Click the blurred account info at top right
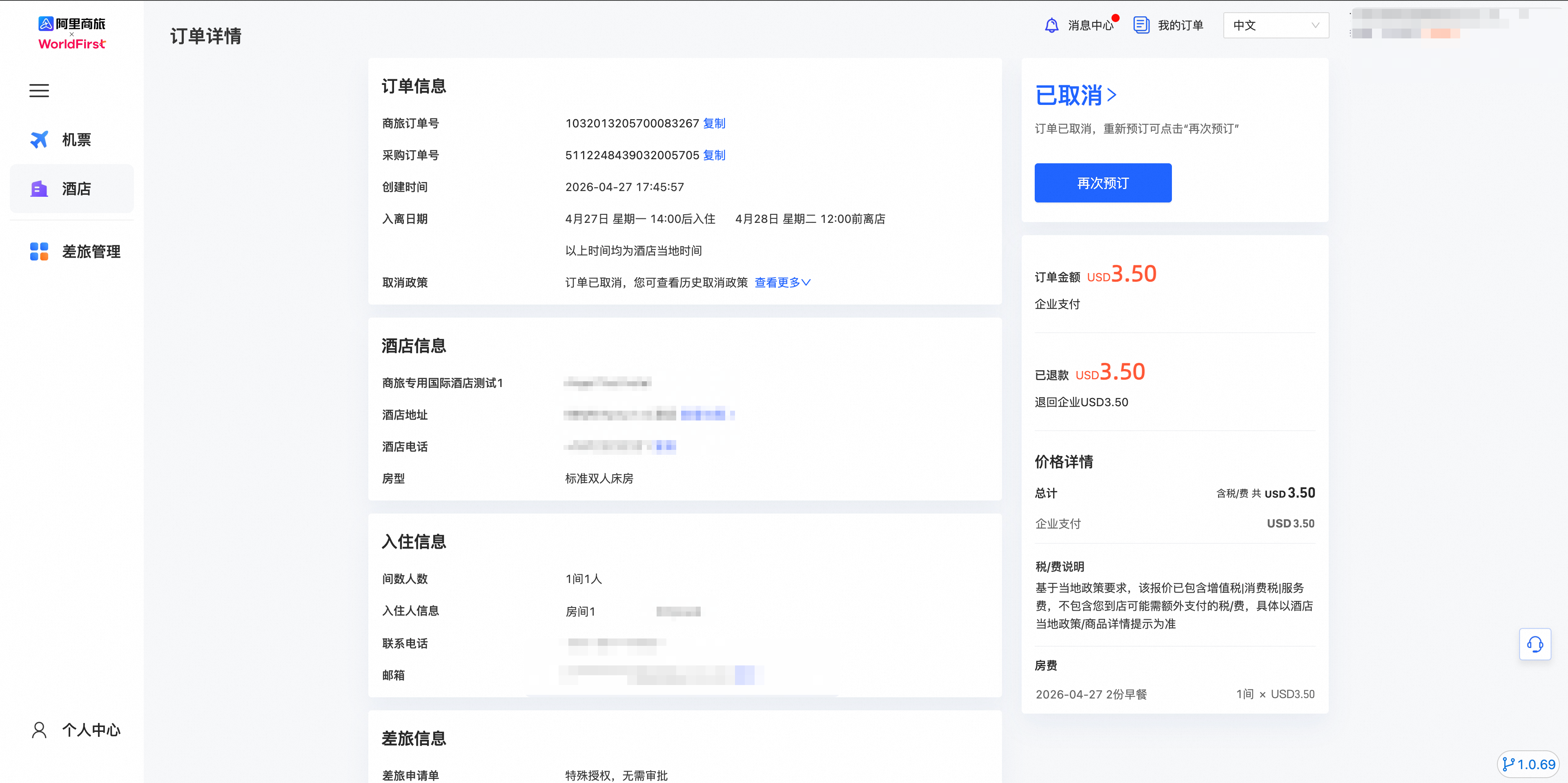 coord(1430,23)
